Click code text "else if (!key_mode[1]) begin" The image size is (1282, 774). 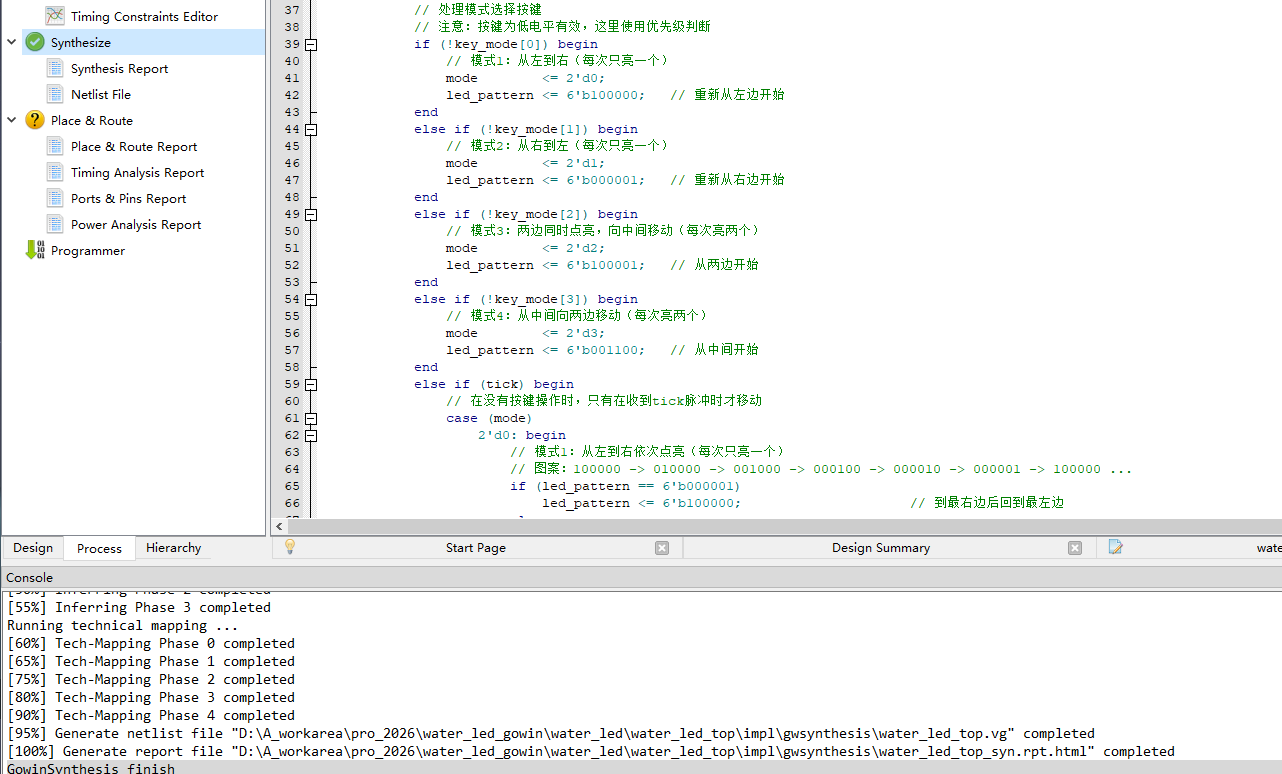[x=526, y=129]
